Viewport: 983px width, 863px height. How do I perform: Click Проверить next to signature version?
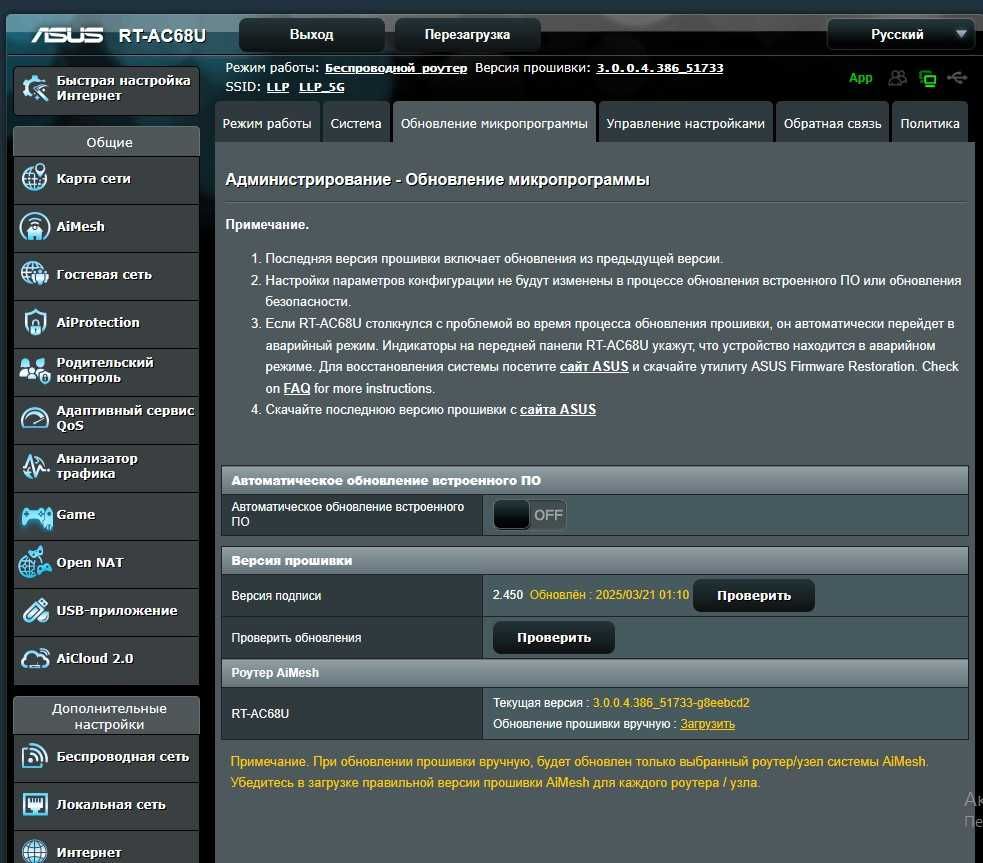coord(754,595)
